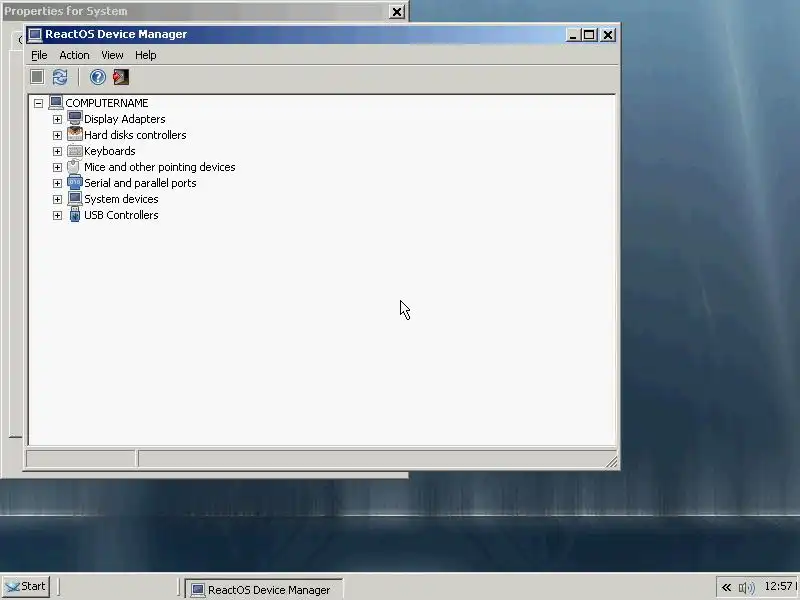The height and width of the screenshot is (600, 800).
Task: Expand the USB Controllers node
Action: tap(57, 215)
